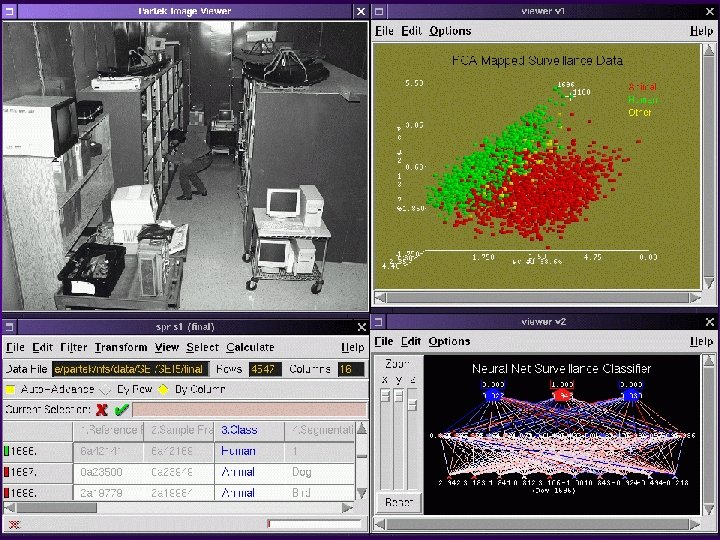Image resolution: width=720 pixels, height=540 pixels.
Task: Click the red output node in the neural net
Action: click(x=562, y=395)
